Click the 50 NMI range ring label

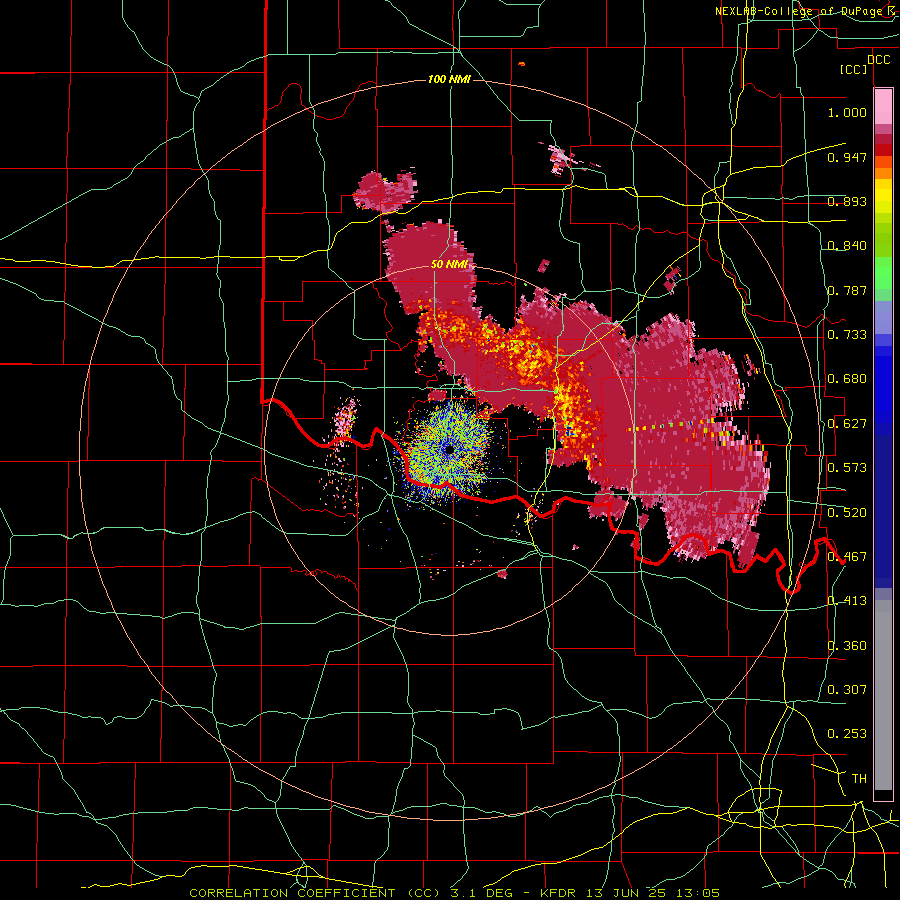click(449, 265)
